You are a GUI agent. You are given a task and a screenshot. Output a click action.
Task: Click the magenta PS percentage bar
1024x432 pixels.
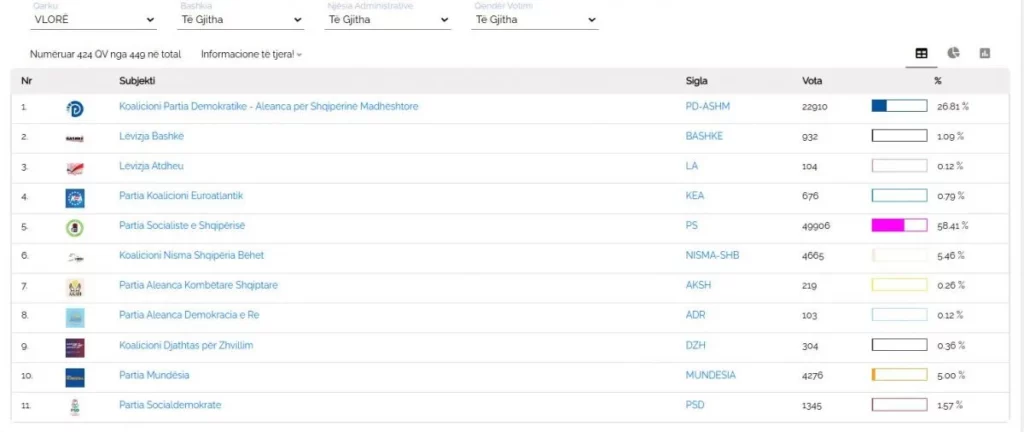pos(899,226)
